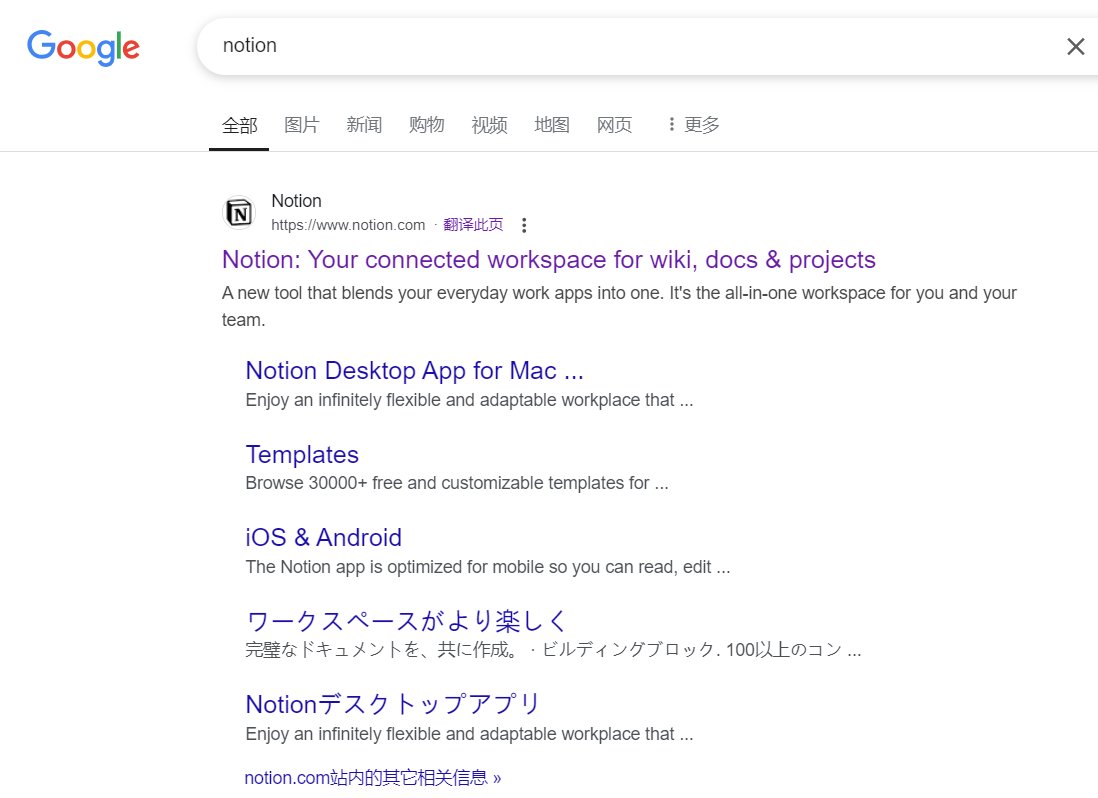Open the 购物 tab
Image resolution: width=1098 pixels, height=798 pixels.
426,125
